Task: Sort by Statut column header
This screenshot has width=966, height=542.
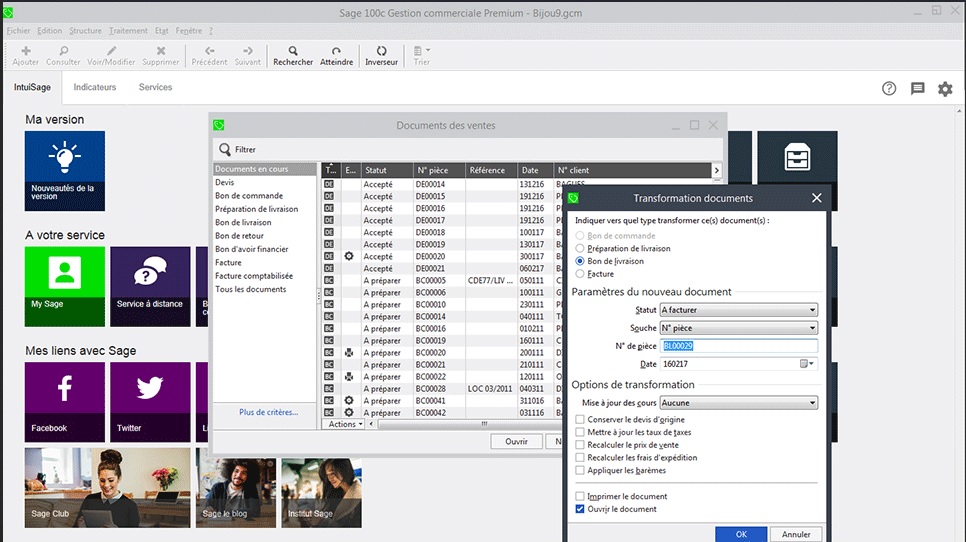Action: tap(386, 171)
